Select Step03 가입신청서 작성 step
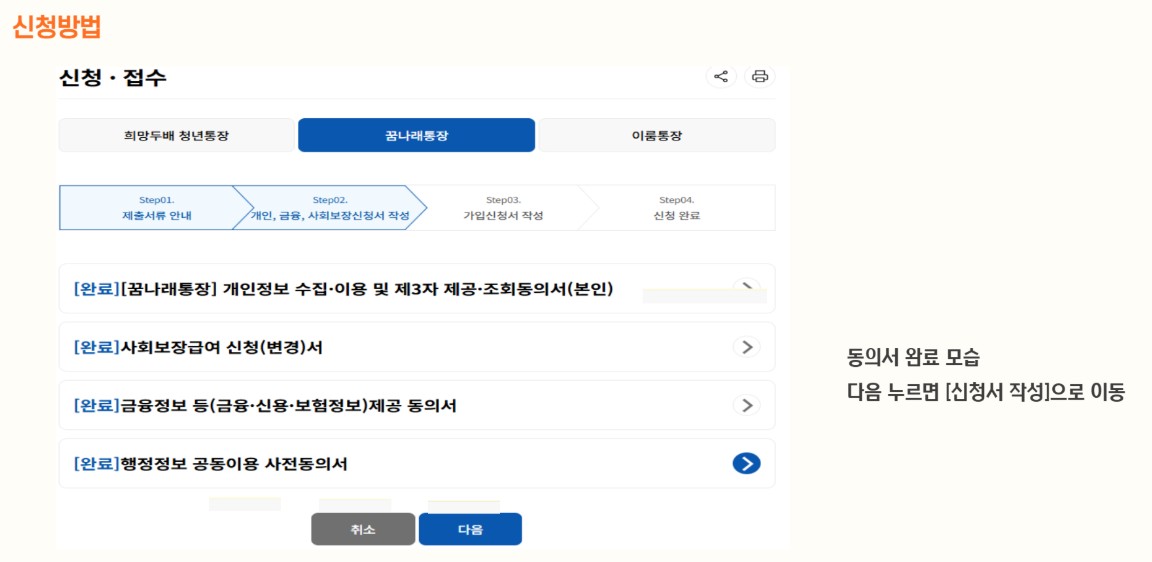 coord(503,208)
